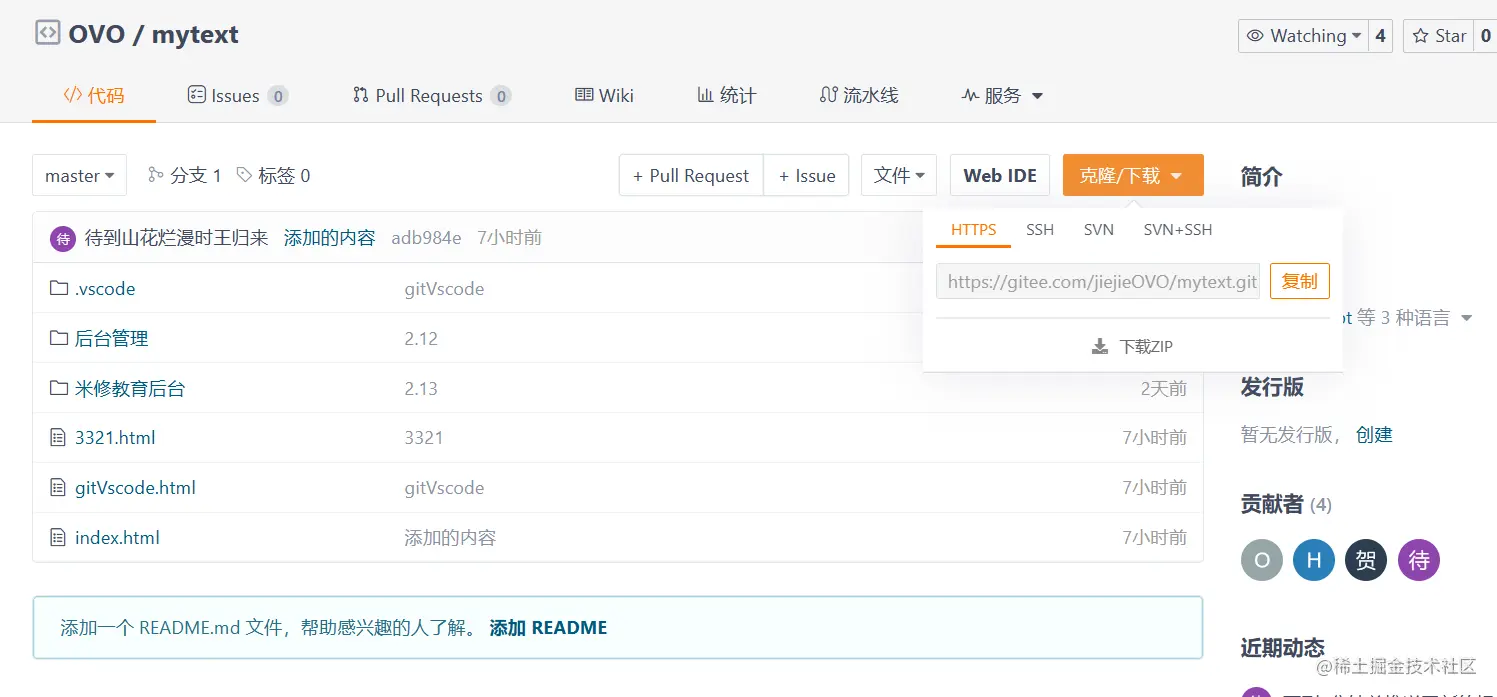This screenshot has width=1497, height=697.
Task: Select the HTTPS clone tab
Action: pyautogui.click(x=973, y=230)
